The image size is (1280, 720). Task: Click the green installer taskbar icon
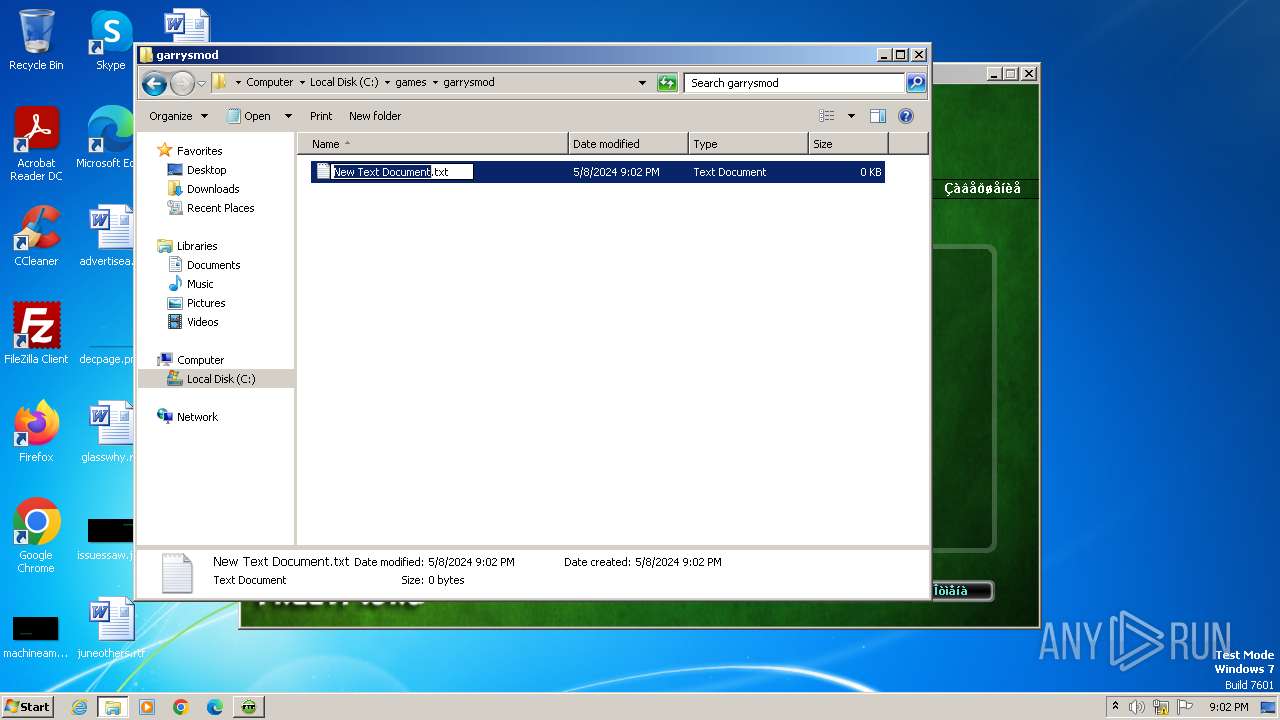249,707
